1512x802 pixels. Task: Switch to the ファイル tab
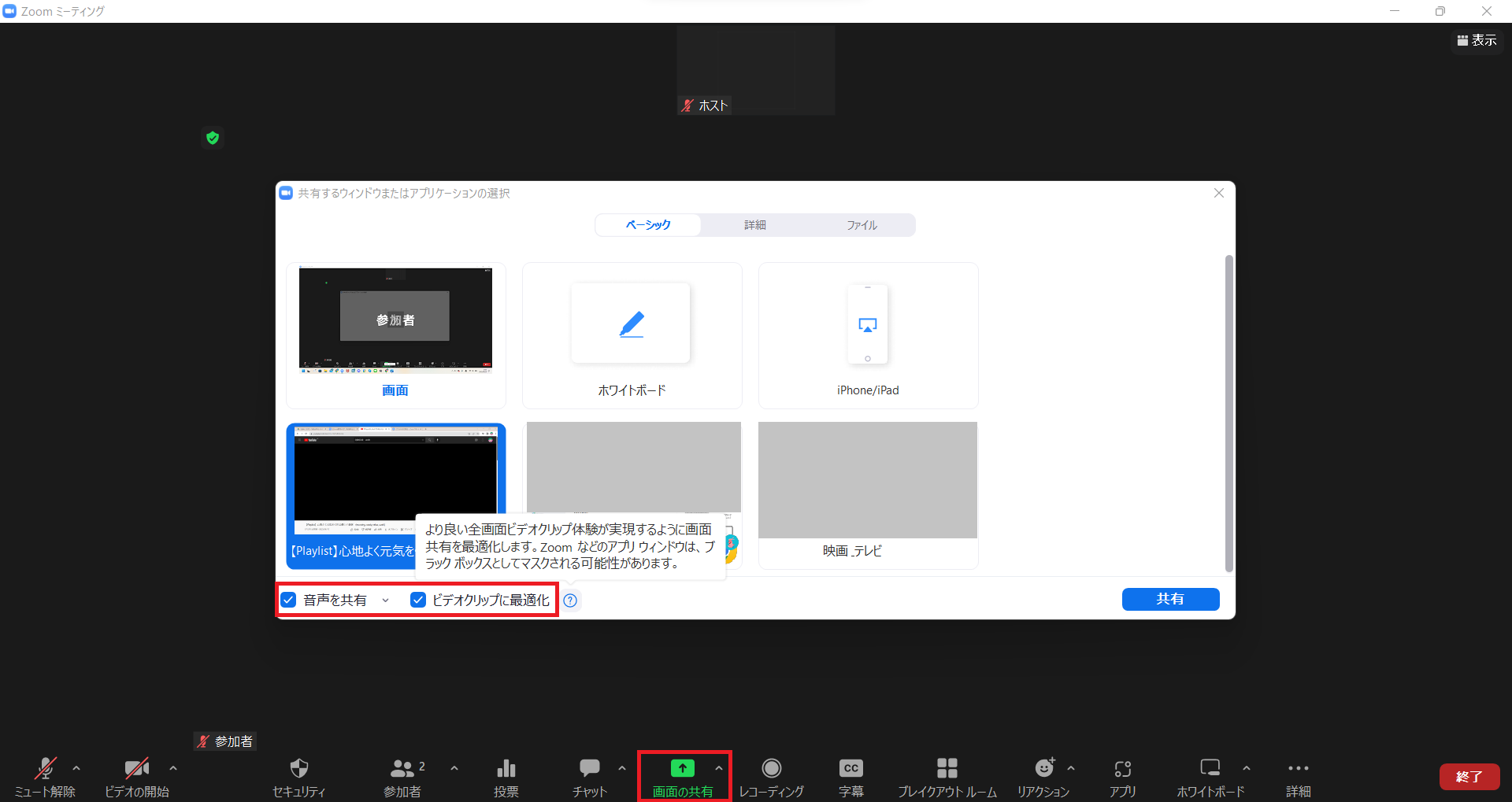coord(862,225)
